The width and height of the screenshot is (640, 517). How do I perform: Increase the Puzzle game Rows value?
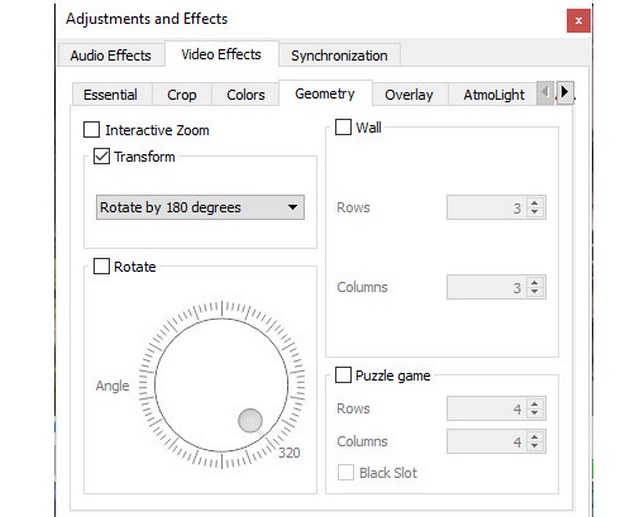tap(535, 403)
